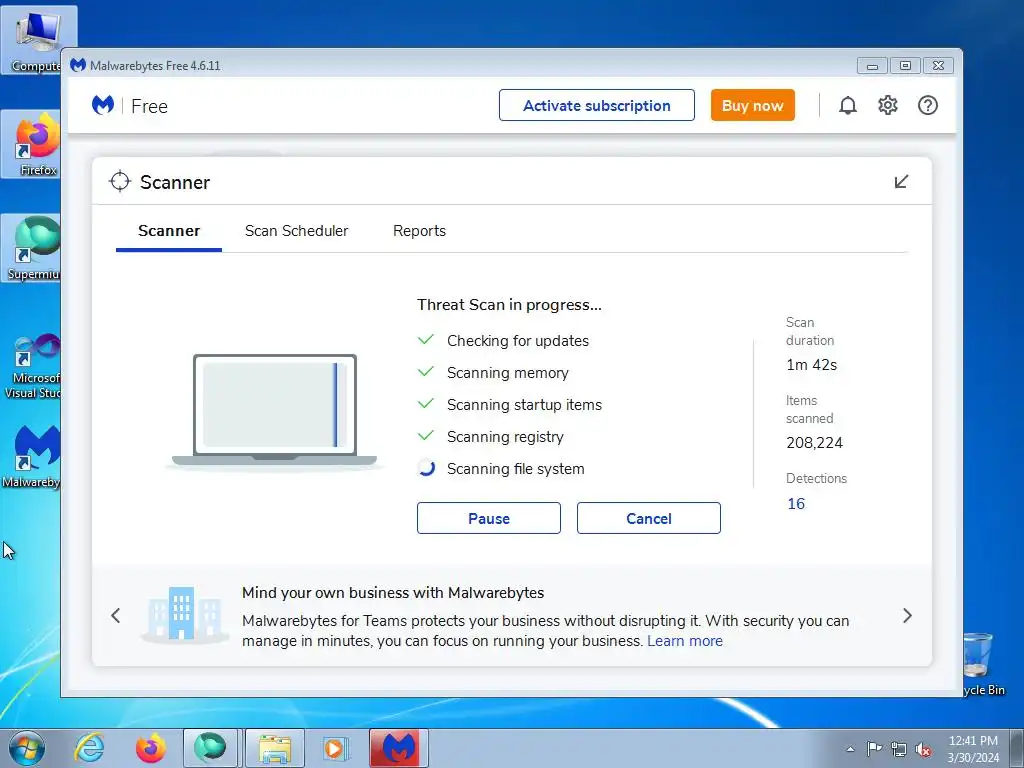The height and width of the screenshot is (768, 1024).
Task: Click the Show desktop button
Action: [1016, 748]
